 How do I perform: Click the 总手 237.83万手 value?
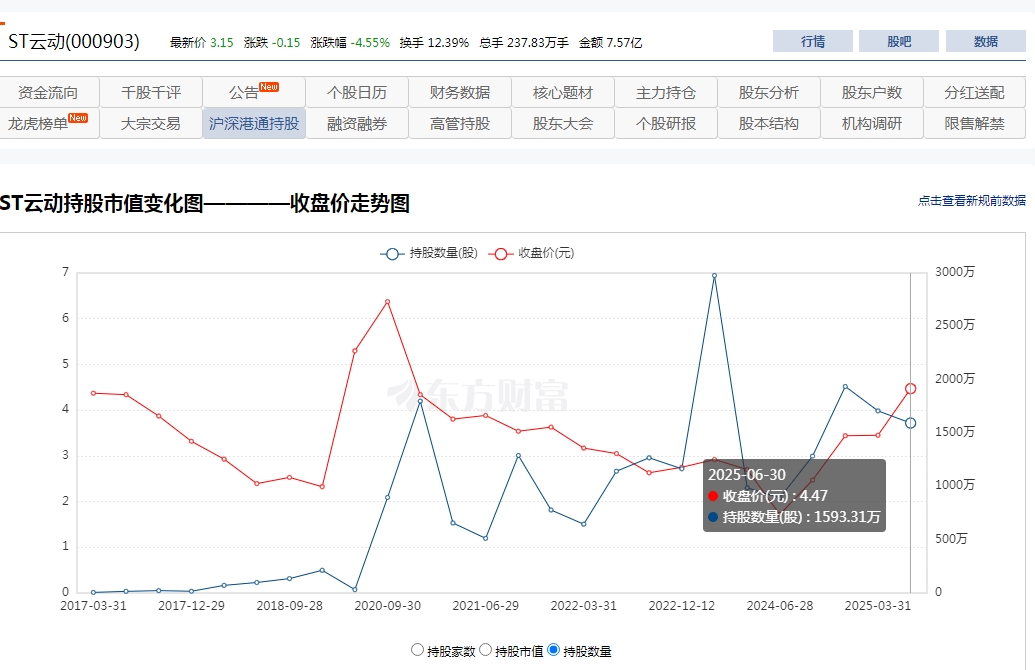[524, 43]
